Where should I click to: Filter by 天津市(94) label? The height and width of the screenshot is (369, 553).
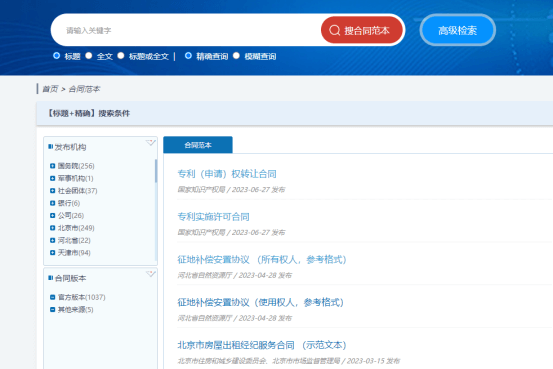click(74, 253)
